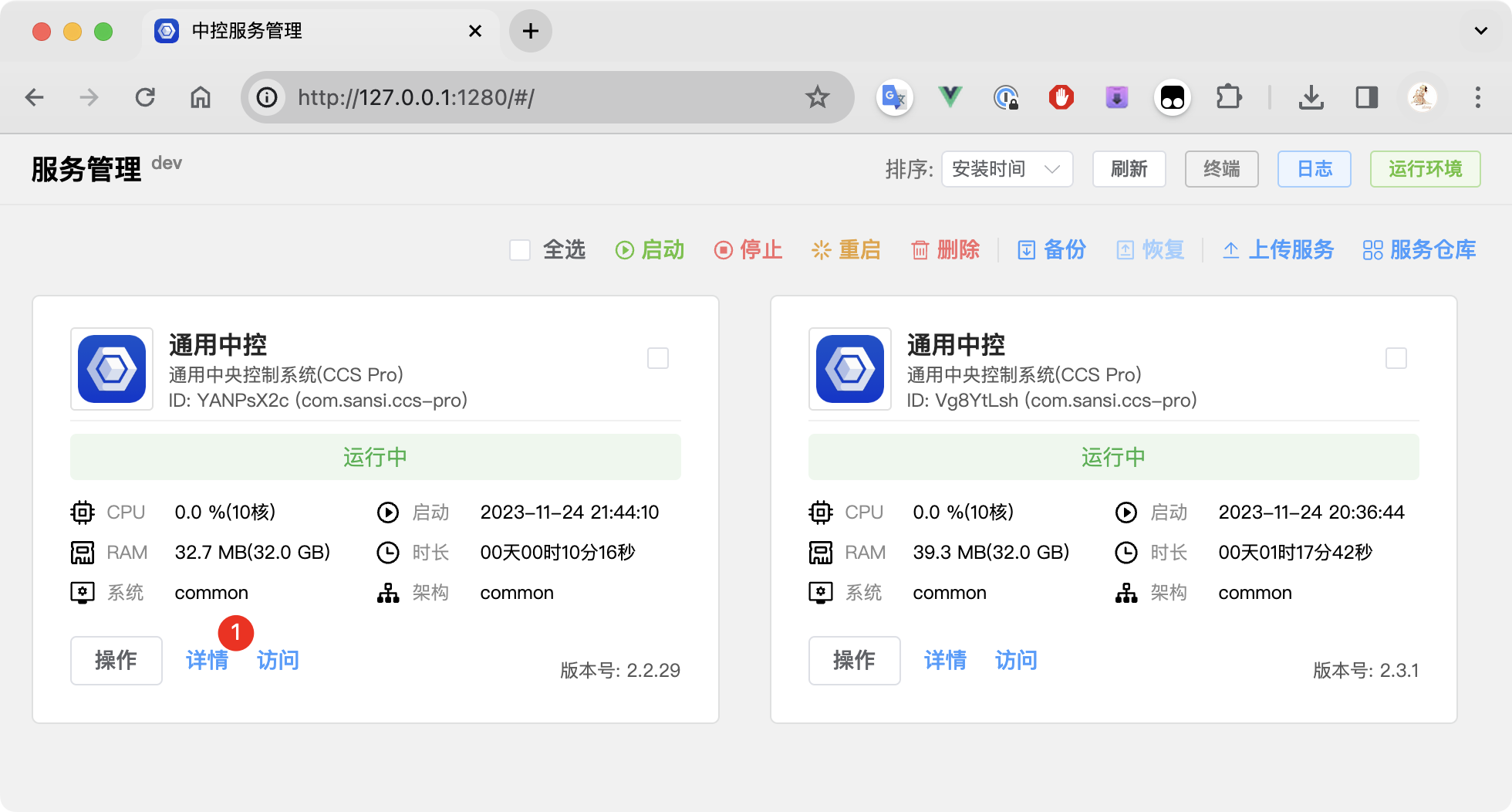Stop selected services with 停止

pyautogui.click(x=748, y=250)
